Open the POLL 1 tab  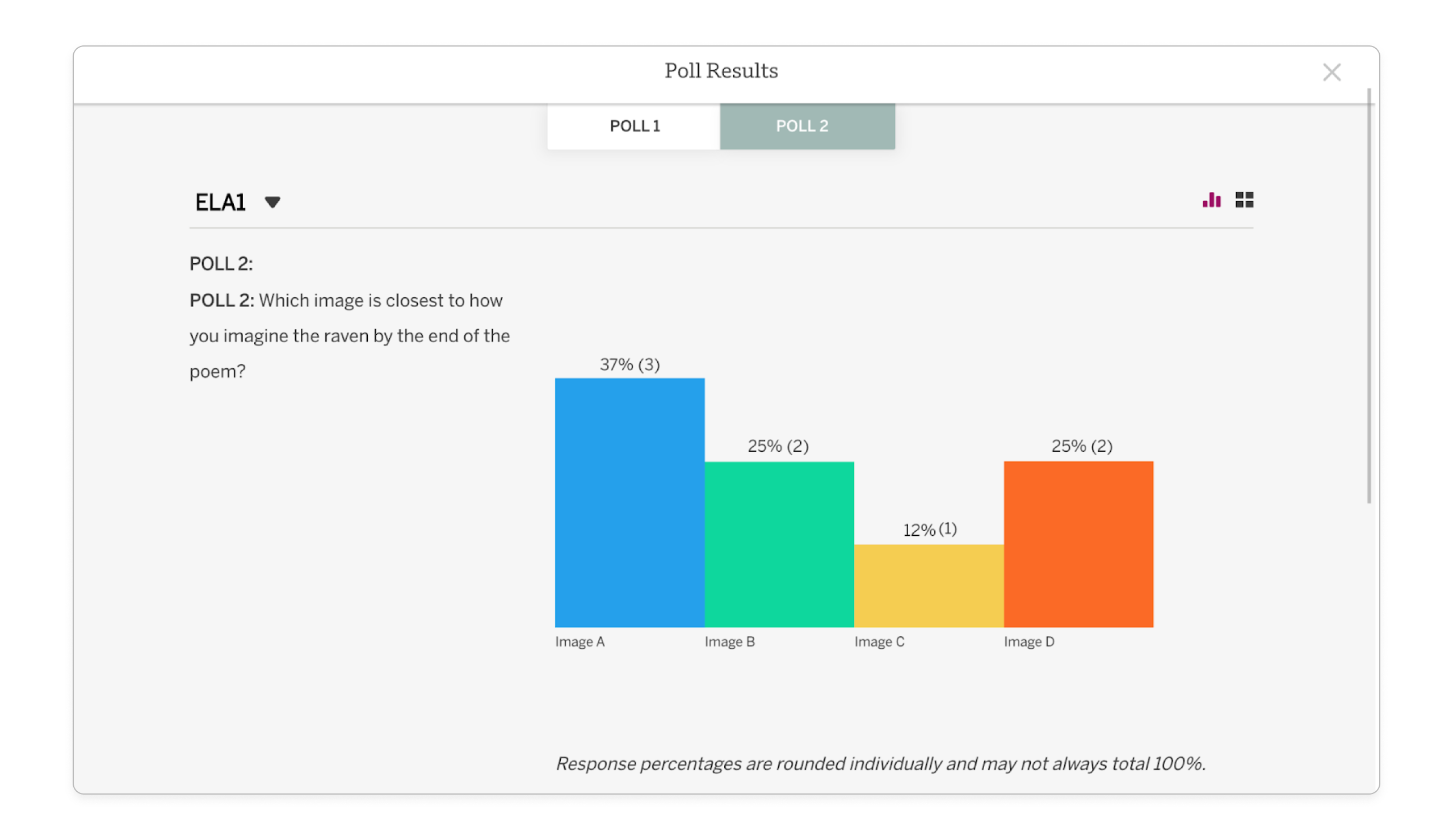(x=634, y=126)
